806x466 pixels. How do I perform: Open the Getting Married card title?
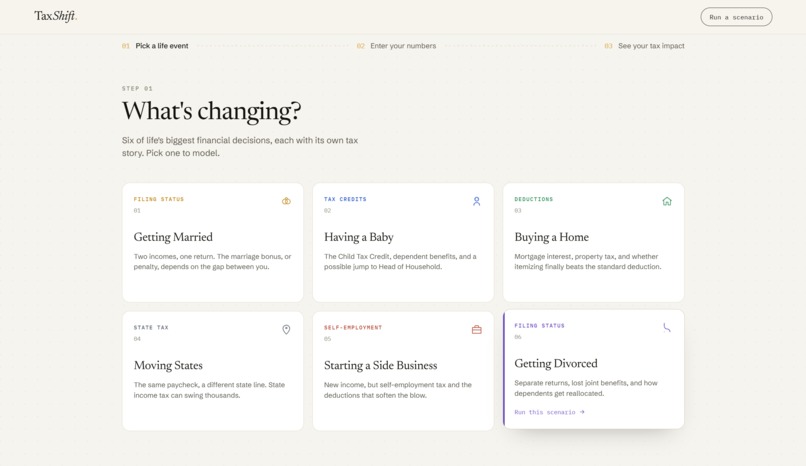point(173,237)
